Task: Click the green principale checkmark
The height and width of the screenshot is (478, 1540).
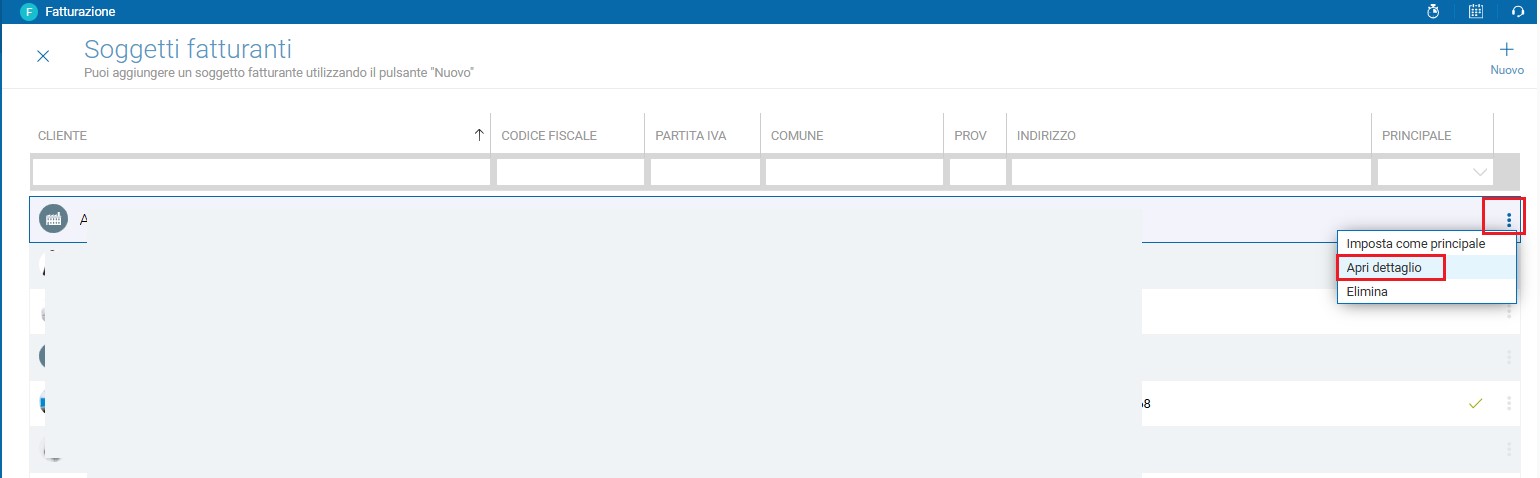Action: (x=1475, y=404)
